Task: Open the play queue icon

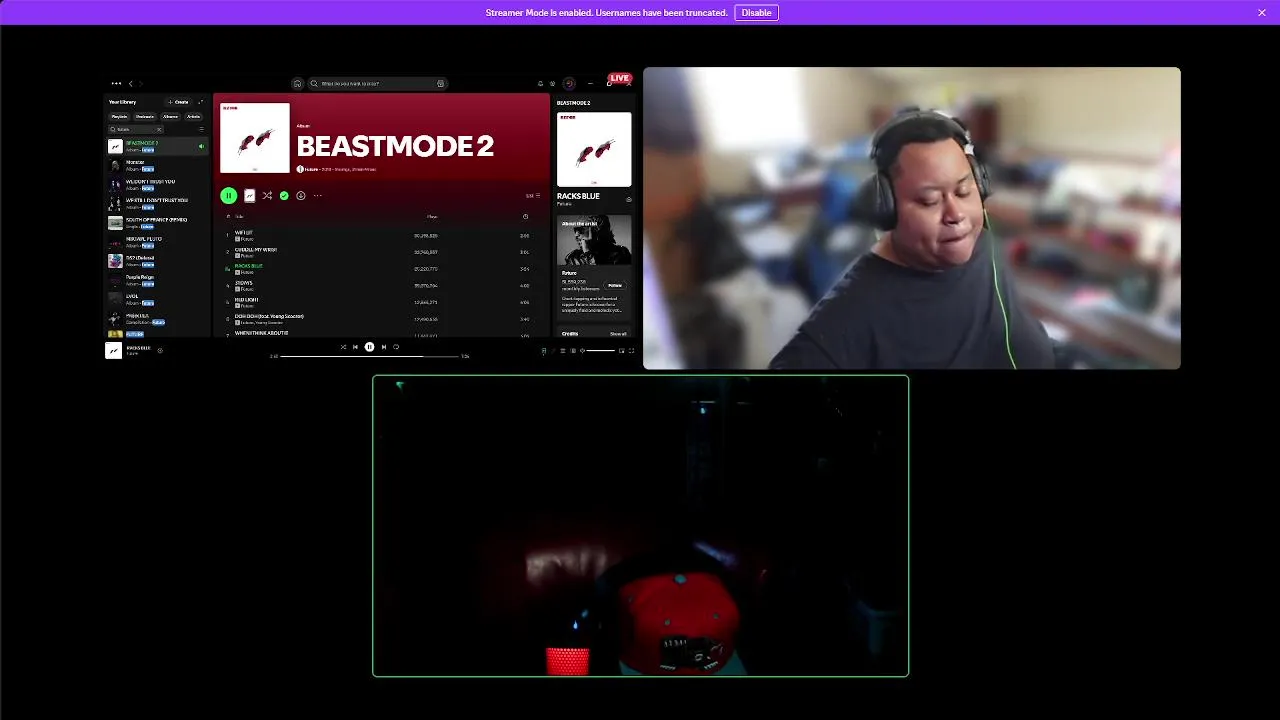Action: pos(563,351)
